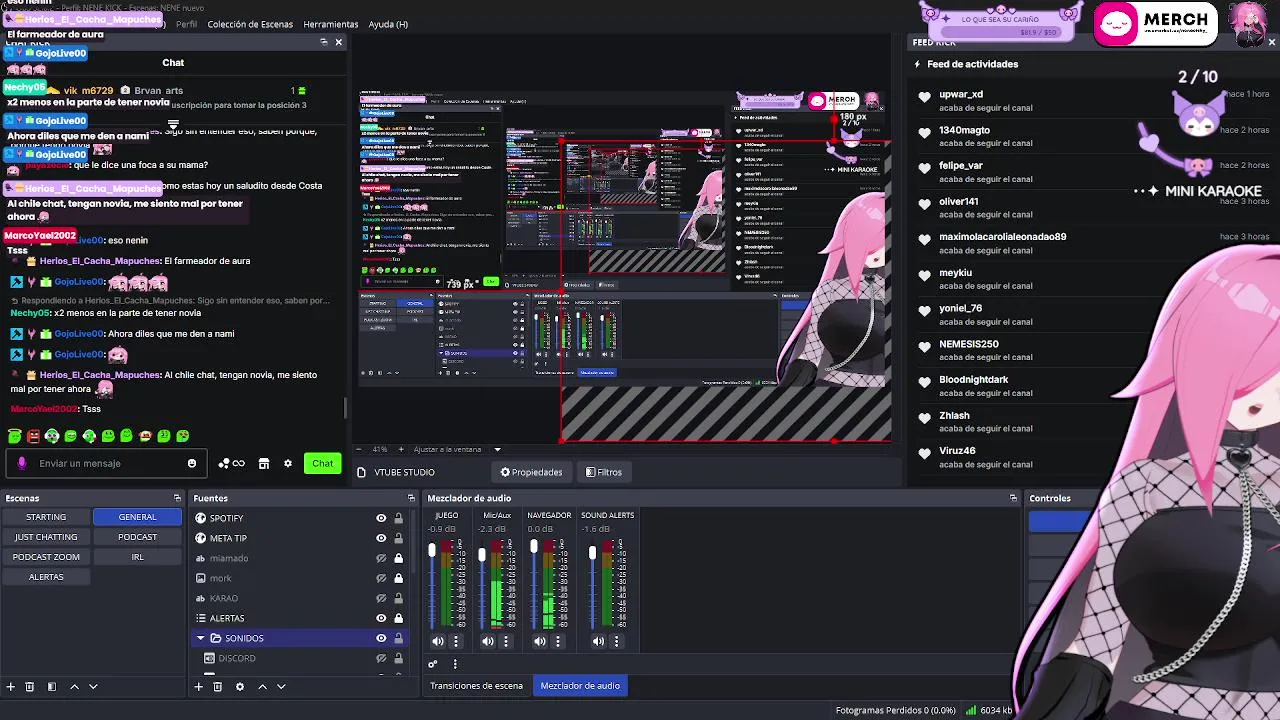Open JUEGO channel three-dot options

tap(456, 641)
